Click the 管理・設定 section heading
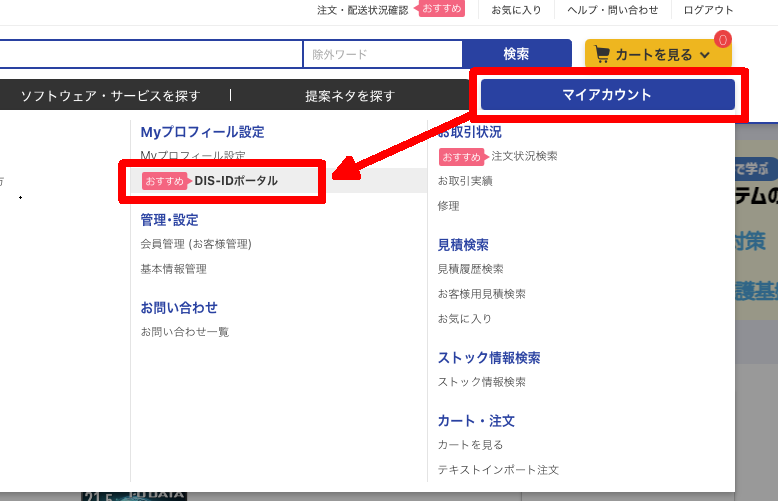 point(170,220)
